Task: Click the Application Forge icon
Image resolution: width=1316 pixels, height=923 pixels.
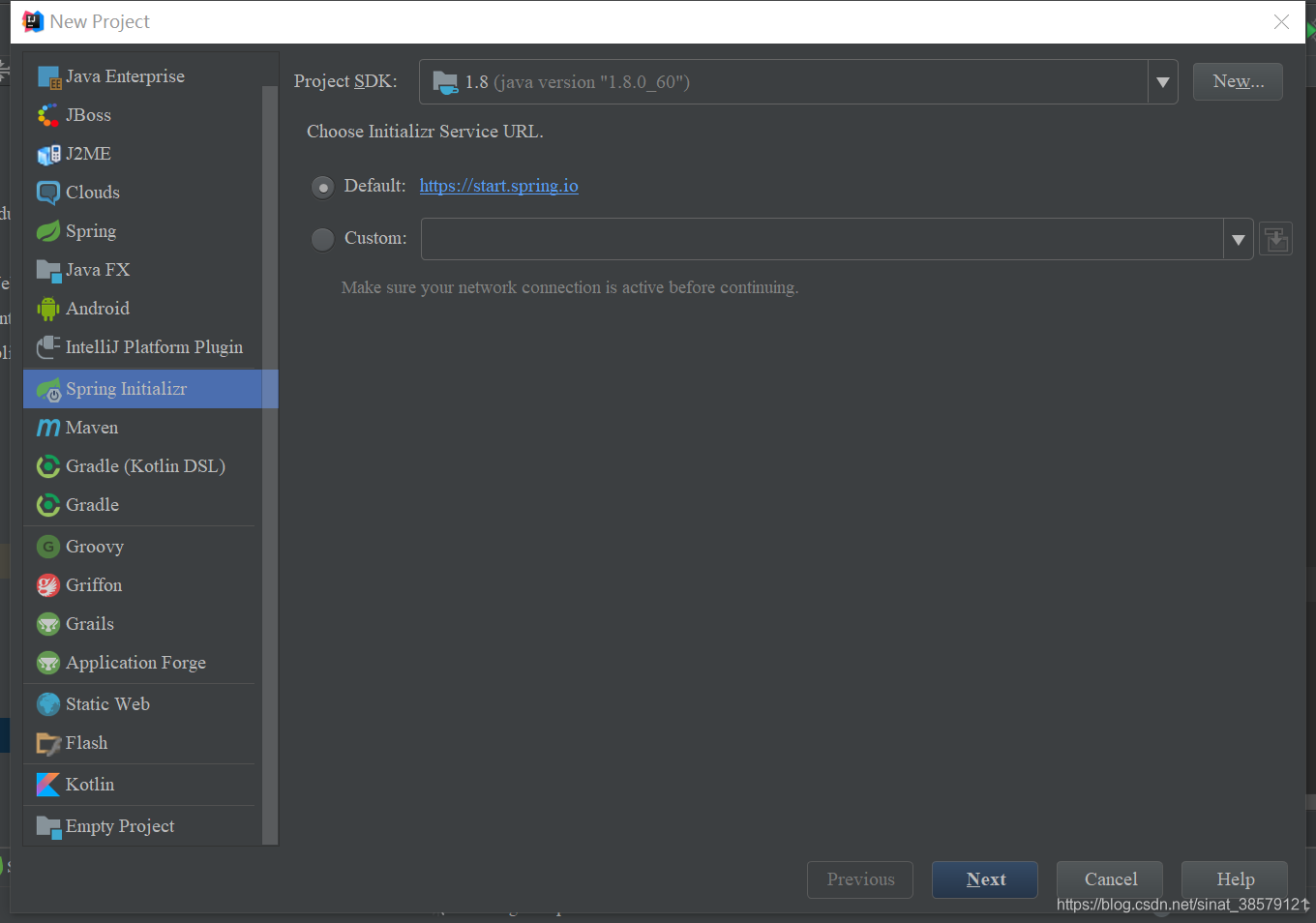Action: (x=48, y=663)
